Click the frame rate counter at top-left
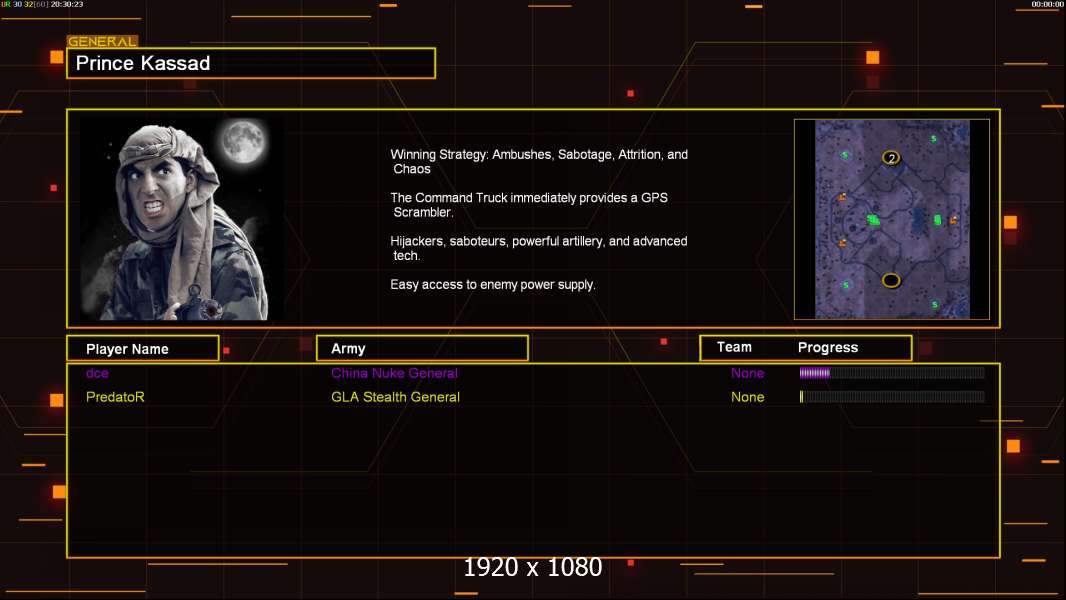This screenshot has width=1066, height=600. 42,4
